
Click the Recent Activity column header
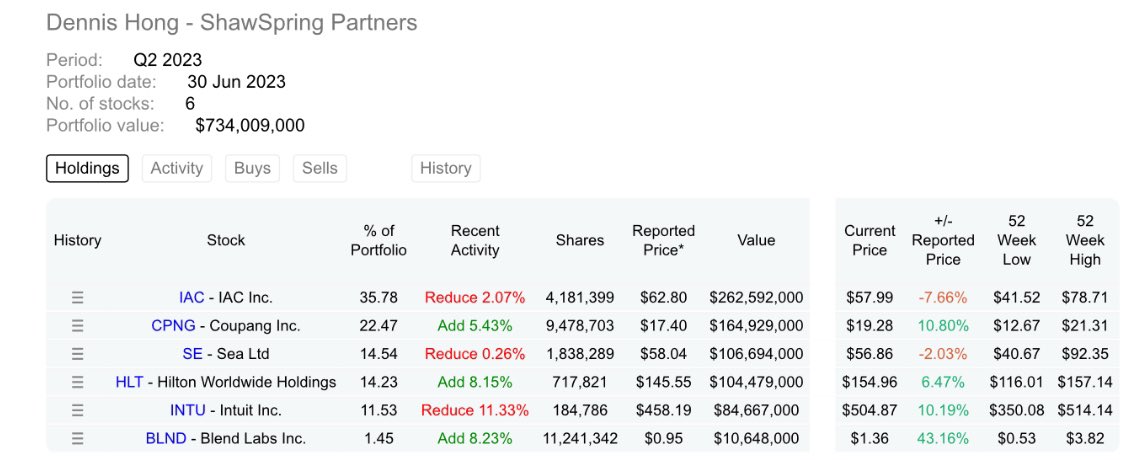click(475, 240)
